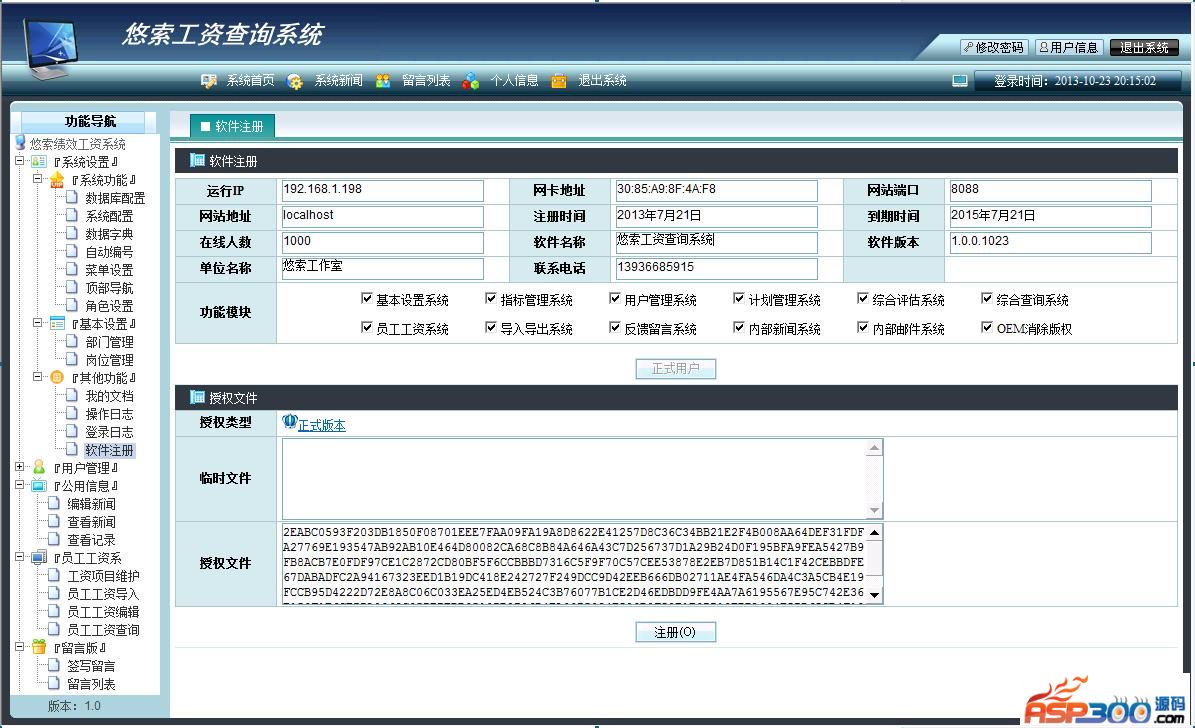The width and height of the screenshot is (1195, 728).
Task: Uncheck the 员工工资系统 module
Action: tap(367, 328)
